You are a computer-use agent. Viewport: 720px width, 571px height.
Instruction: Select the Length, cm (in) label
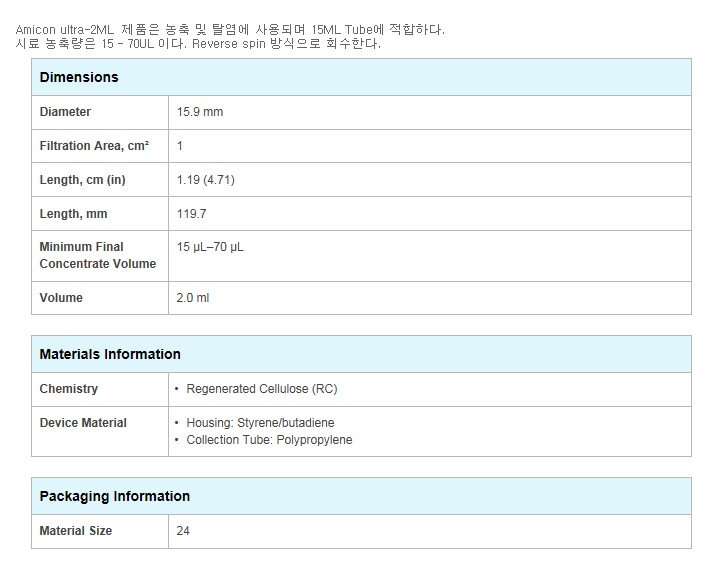coord(83,180)
